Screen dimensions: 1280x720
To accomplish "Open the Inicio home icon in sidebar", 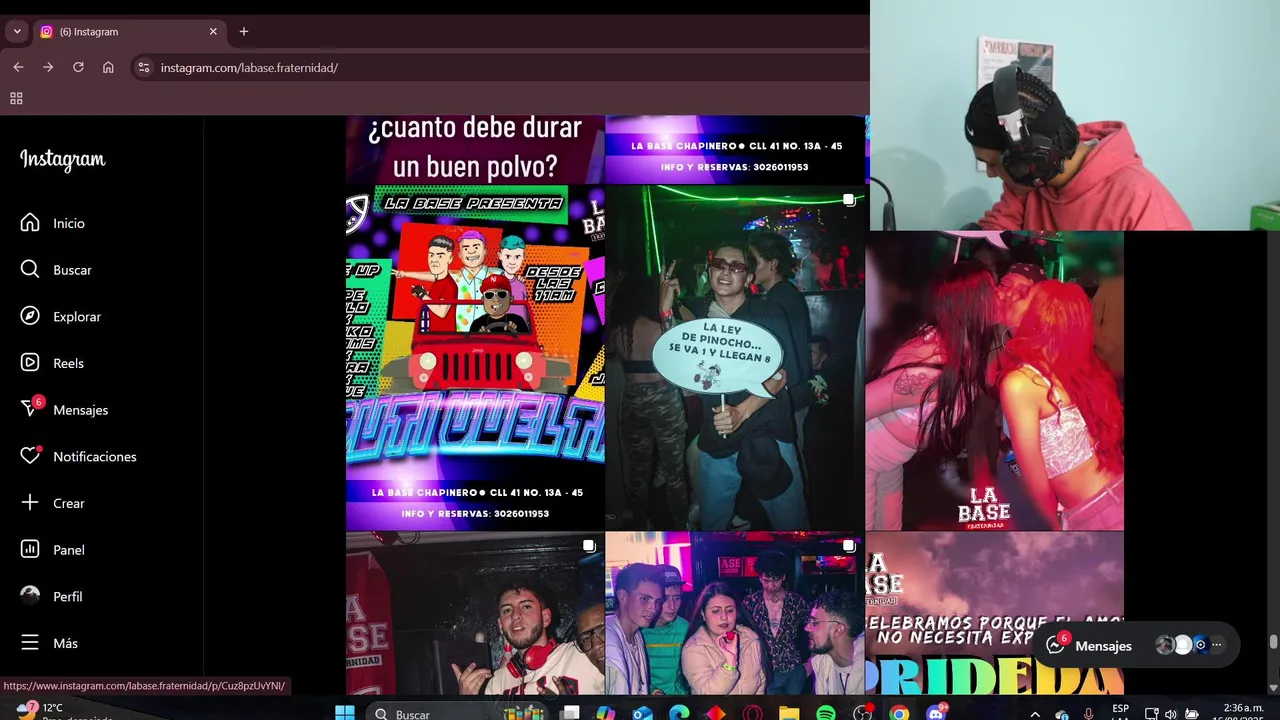I will tap(30, 223).
